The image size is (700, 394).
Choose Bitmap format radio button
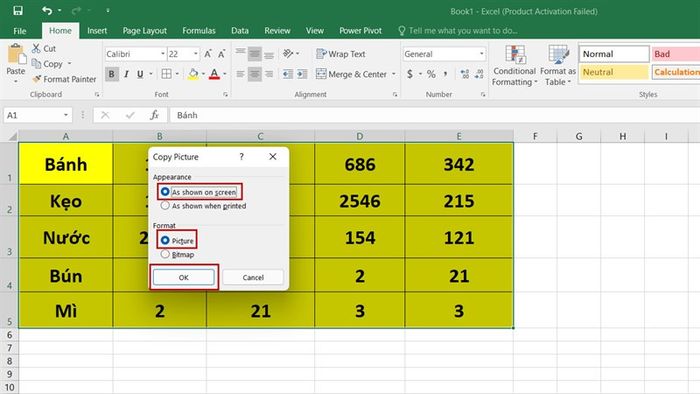point(177,254)
